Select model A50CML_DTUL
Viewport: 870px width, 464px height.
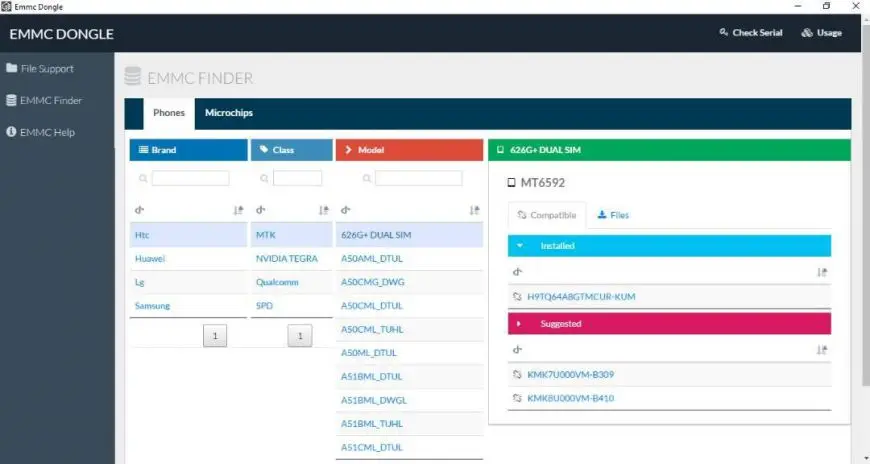[409, 306]
